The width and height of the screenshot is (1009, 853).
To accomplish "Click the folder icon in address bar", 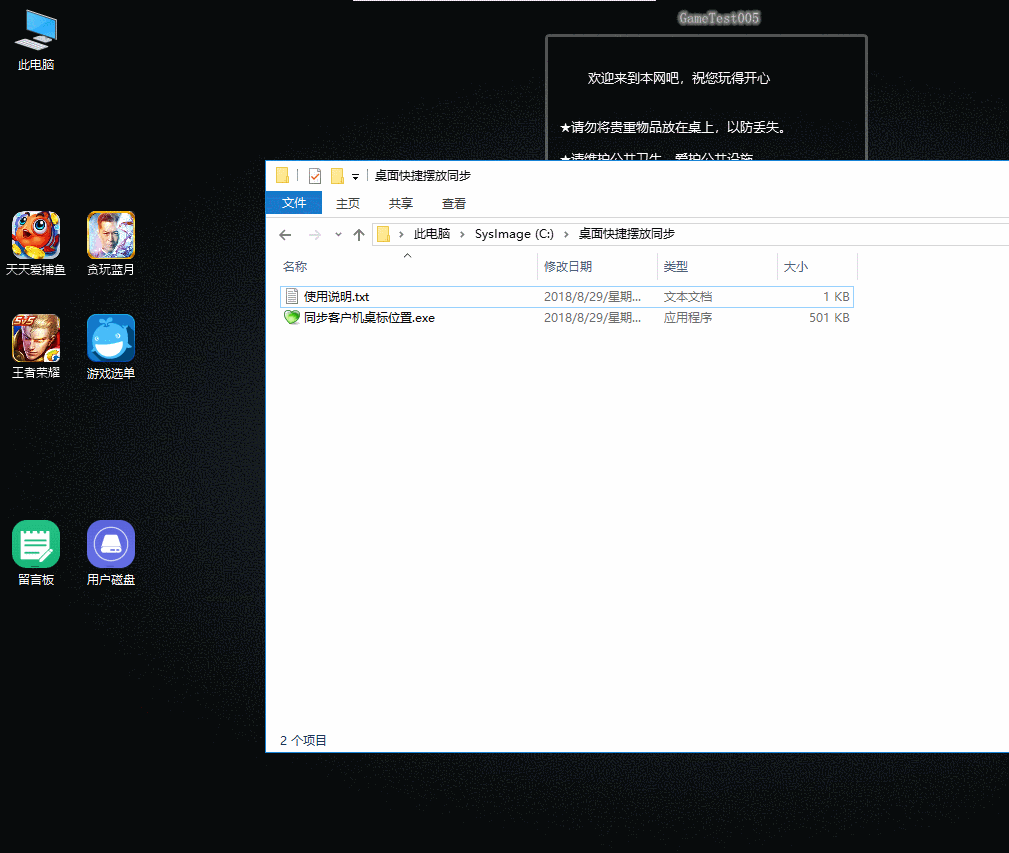I will tap(384, 234).
